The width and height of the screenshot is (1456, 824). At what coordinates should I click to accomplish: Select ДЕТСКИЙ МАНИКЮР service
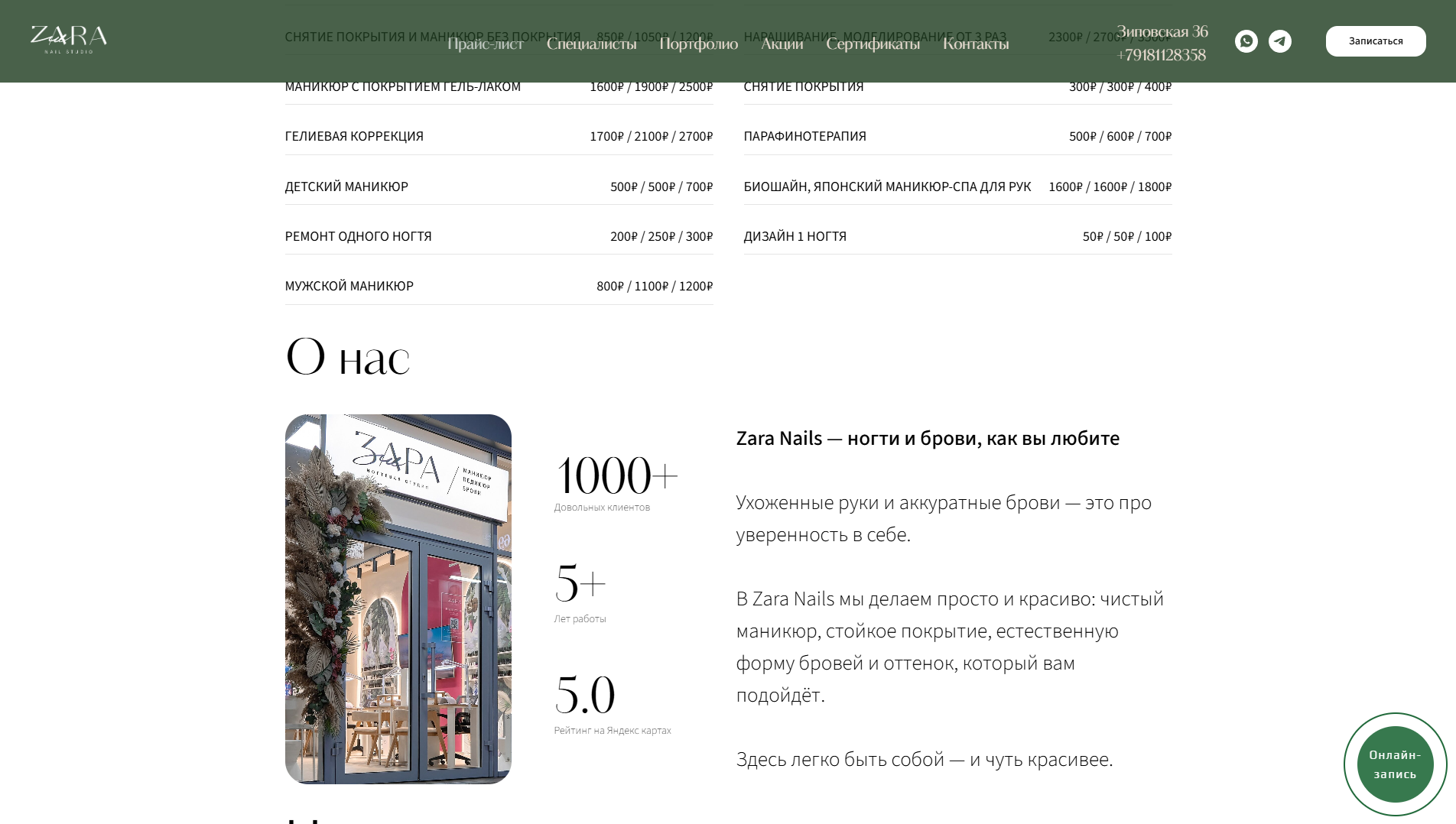click(499, 187)
